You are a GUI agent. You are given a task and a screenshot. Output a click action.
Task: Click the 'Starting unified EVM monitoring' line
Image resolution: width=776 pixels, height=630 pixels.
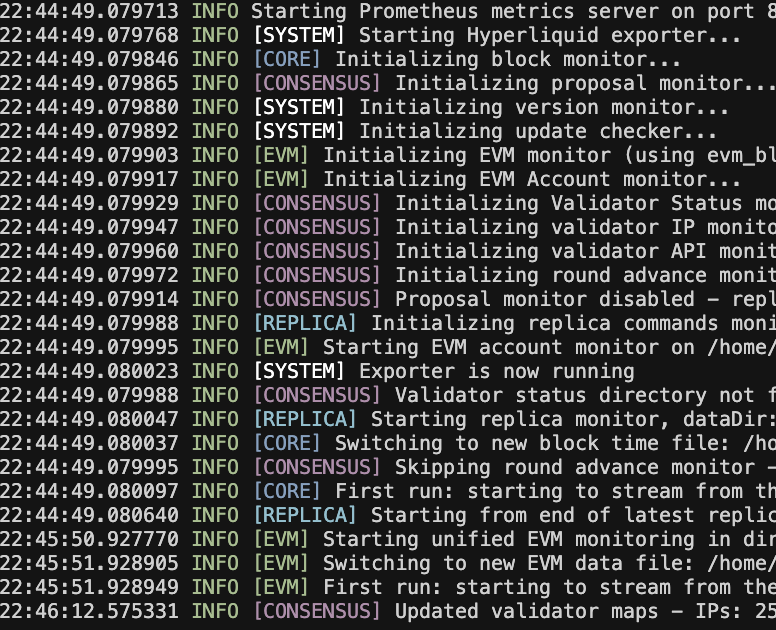tap(549, 539)
